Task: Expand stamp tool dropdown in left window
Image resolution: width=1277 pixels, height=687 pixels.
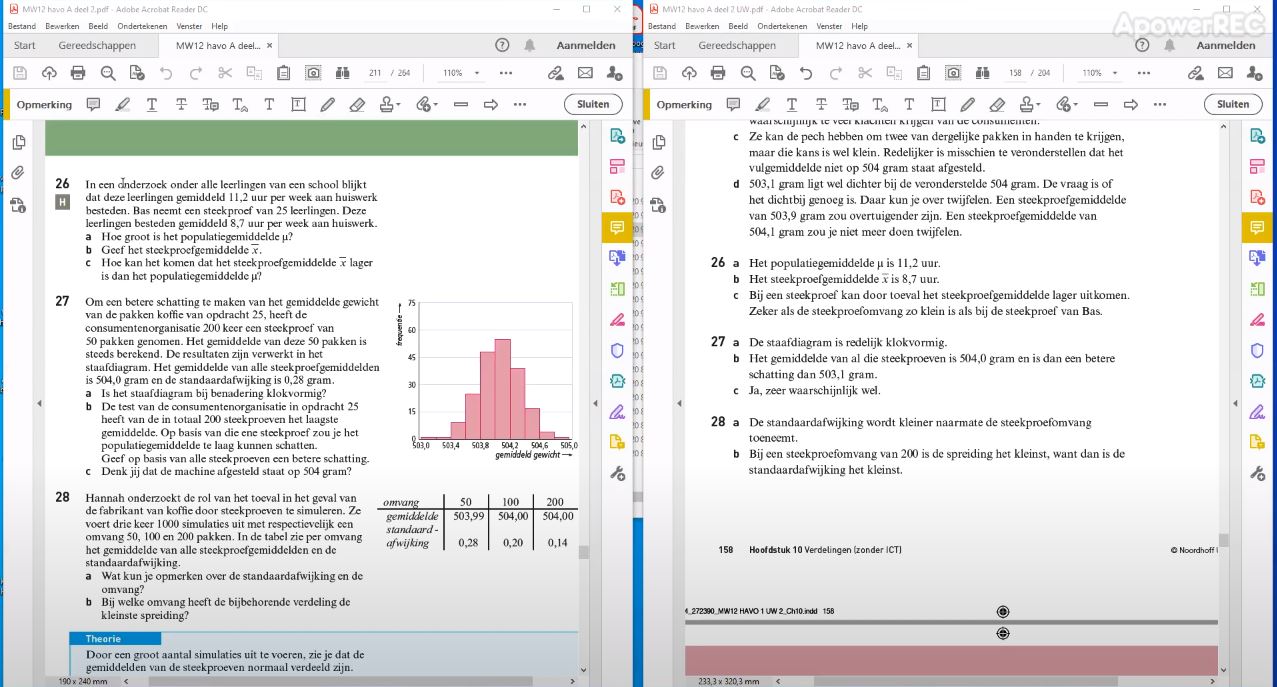Action: coord(398,104)
